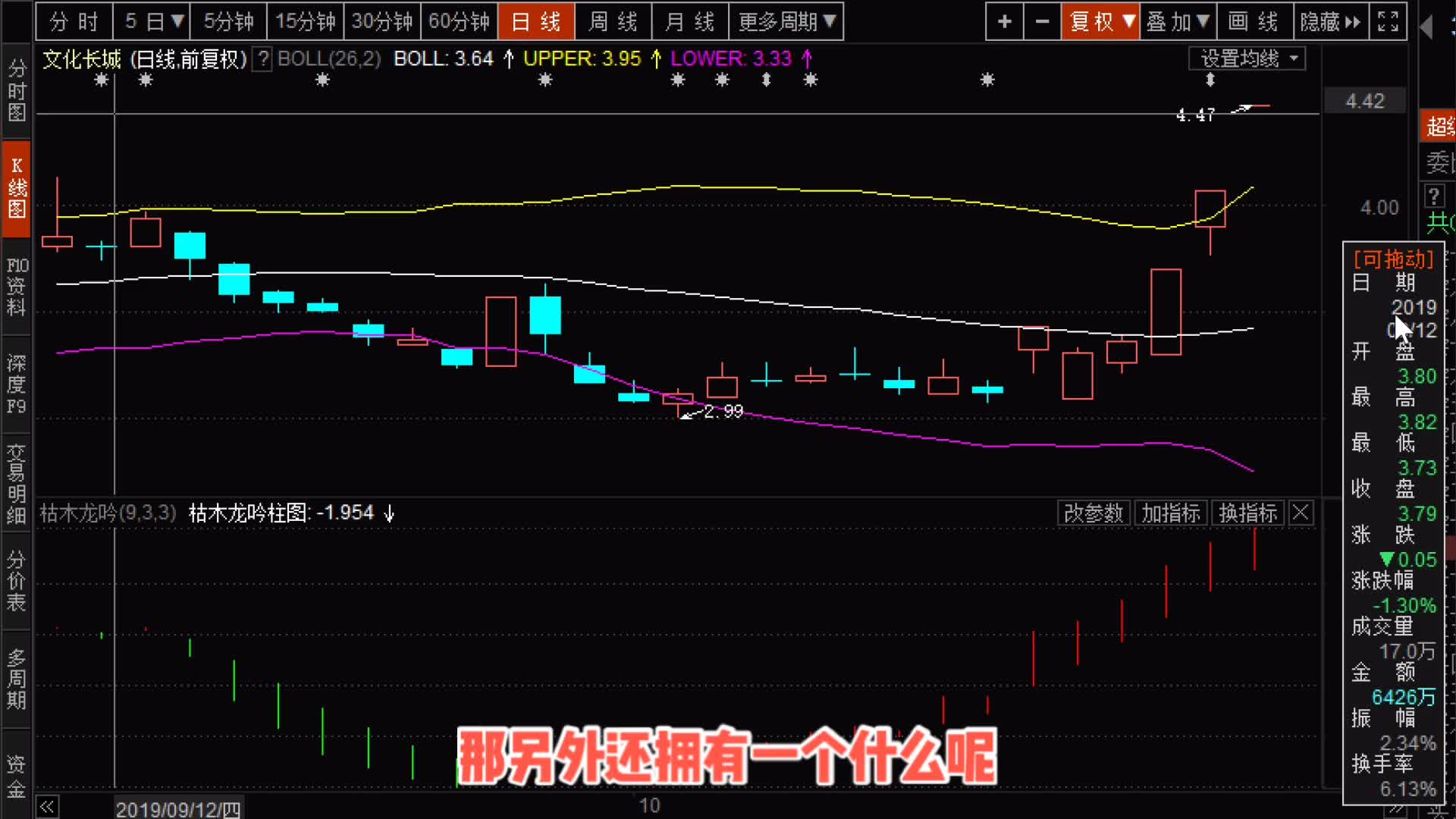This screenshot has width=1456, height=819.
Task: Open the 分价表 panel
Action: point(17,580)
